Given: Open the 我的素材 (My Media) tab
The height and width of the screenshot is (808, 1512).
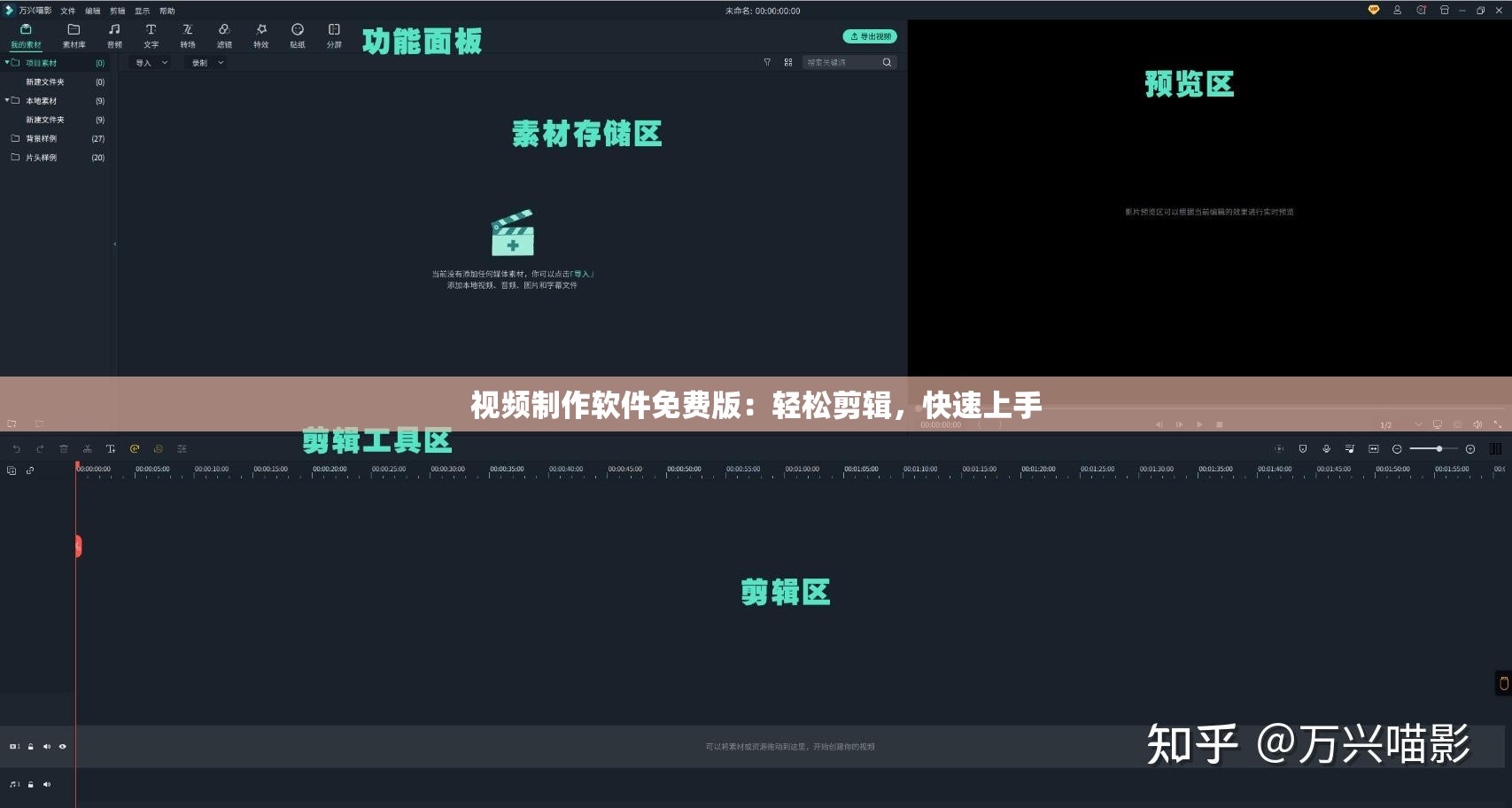Looking at the screenshot, I should coord(26,36).
